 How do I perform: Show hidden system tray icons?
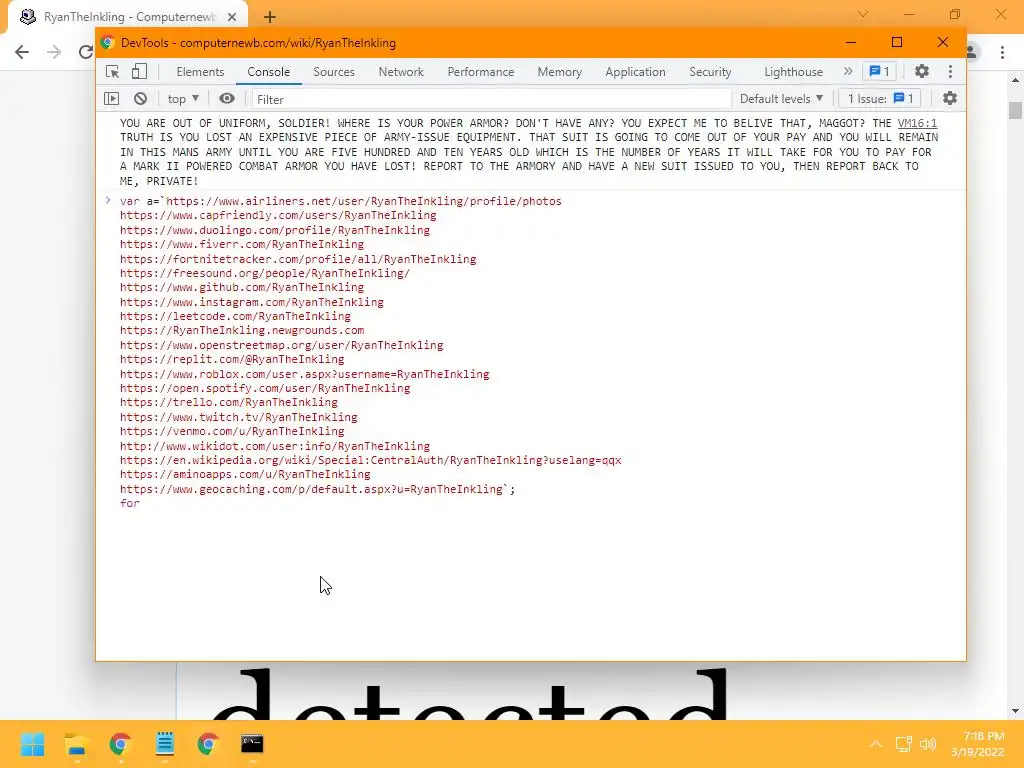click(x=876, y=744)
